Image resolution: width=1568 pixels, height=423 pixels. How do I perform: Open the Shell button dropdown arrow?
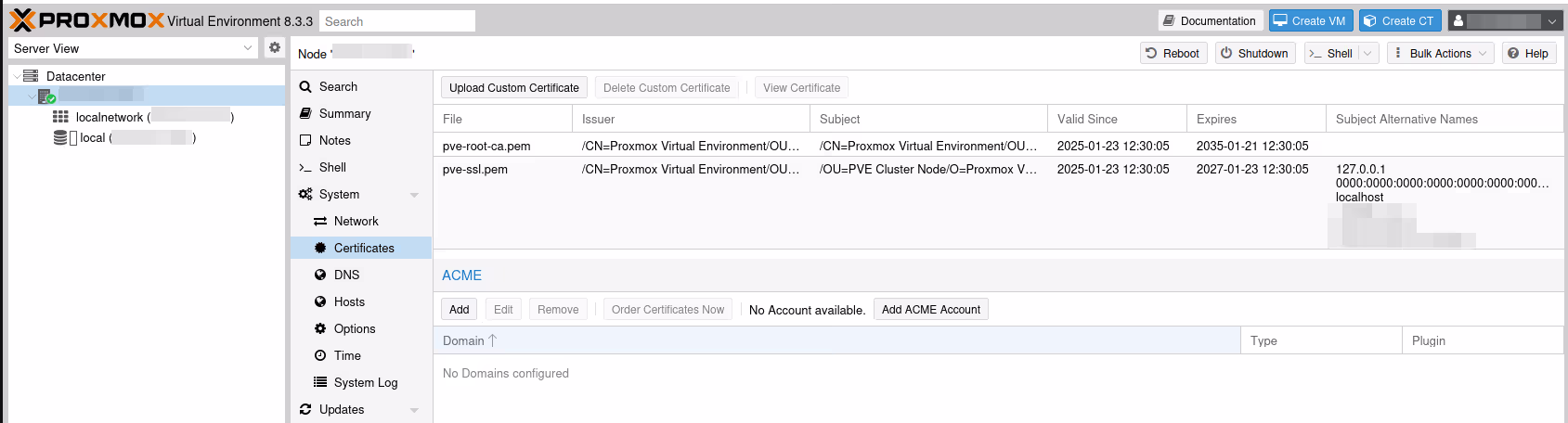pyautogui.click(x=1367, y=54)
